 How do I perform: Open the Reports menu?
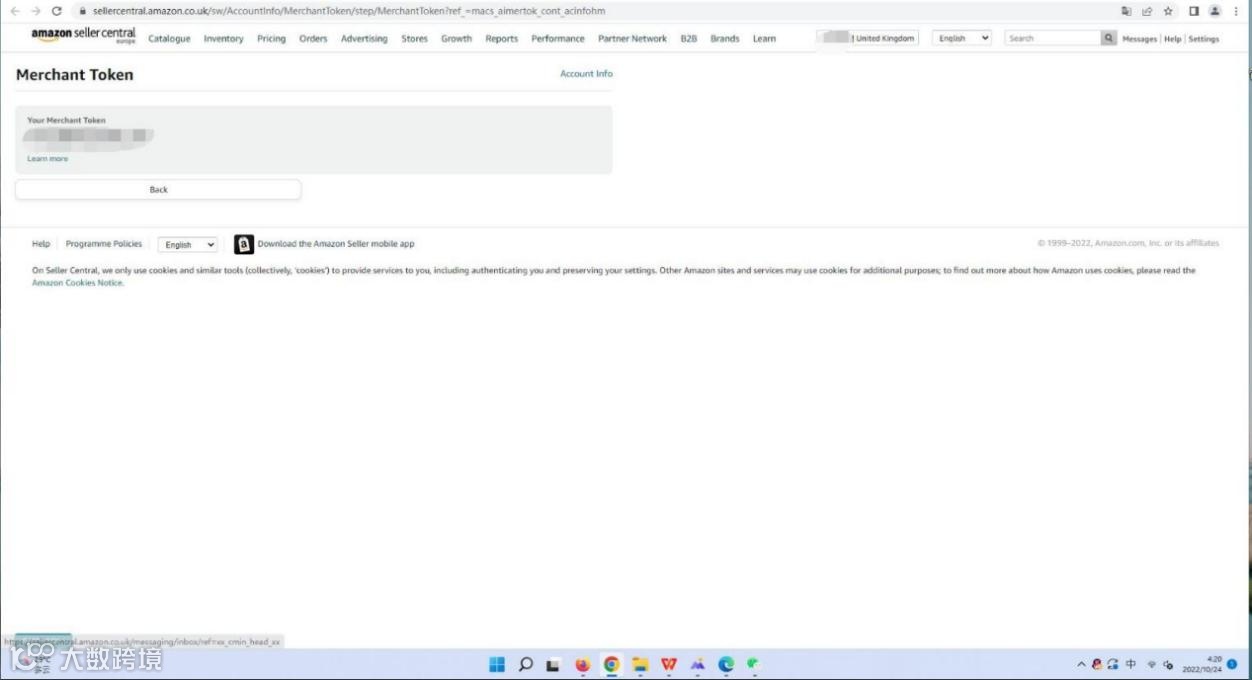click(501, 39)
